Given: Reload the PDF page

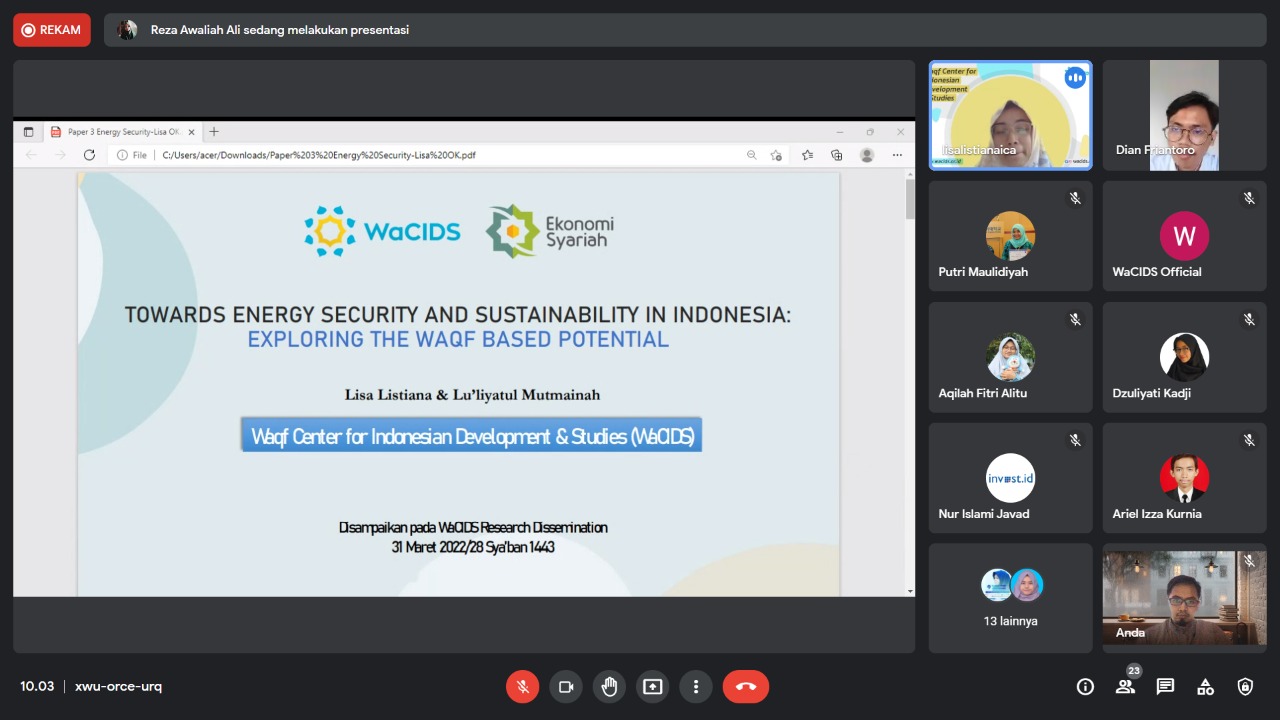Looking at the screenshot, I should (x=89, y=155).
